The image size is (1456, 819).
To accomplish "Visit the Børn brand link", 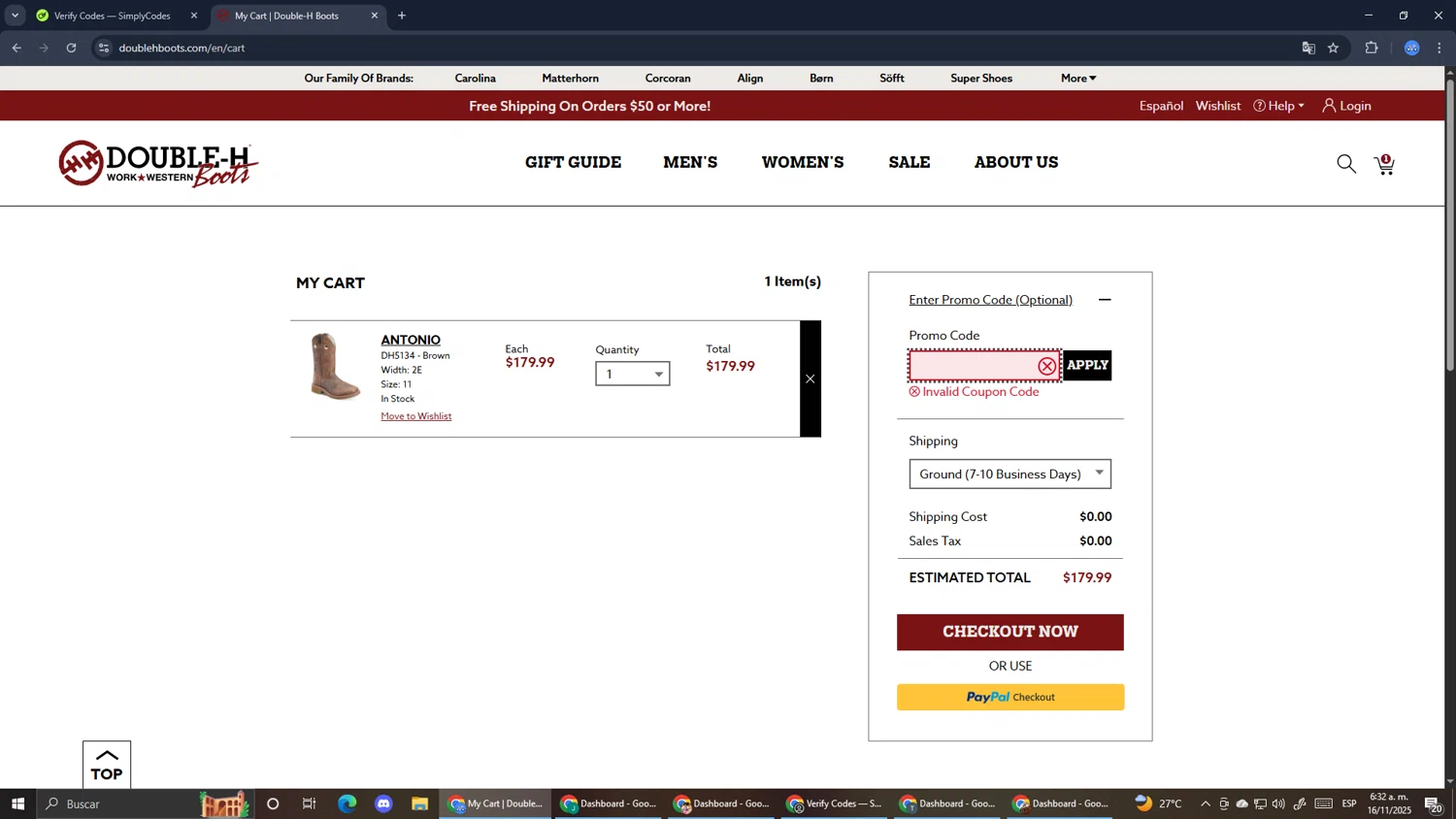I will click(x=821, y=78).
